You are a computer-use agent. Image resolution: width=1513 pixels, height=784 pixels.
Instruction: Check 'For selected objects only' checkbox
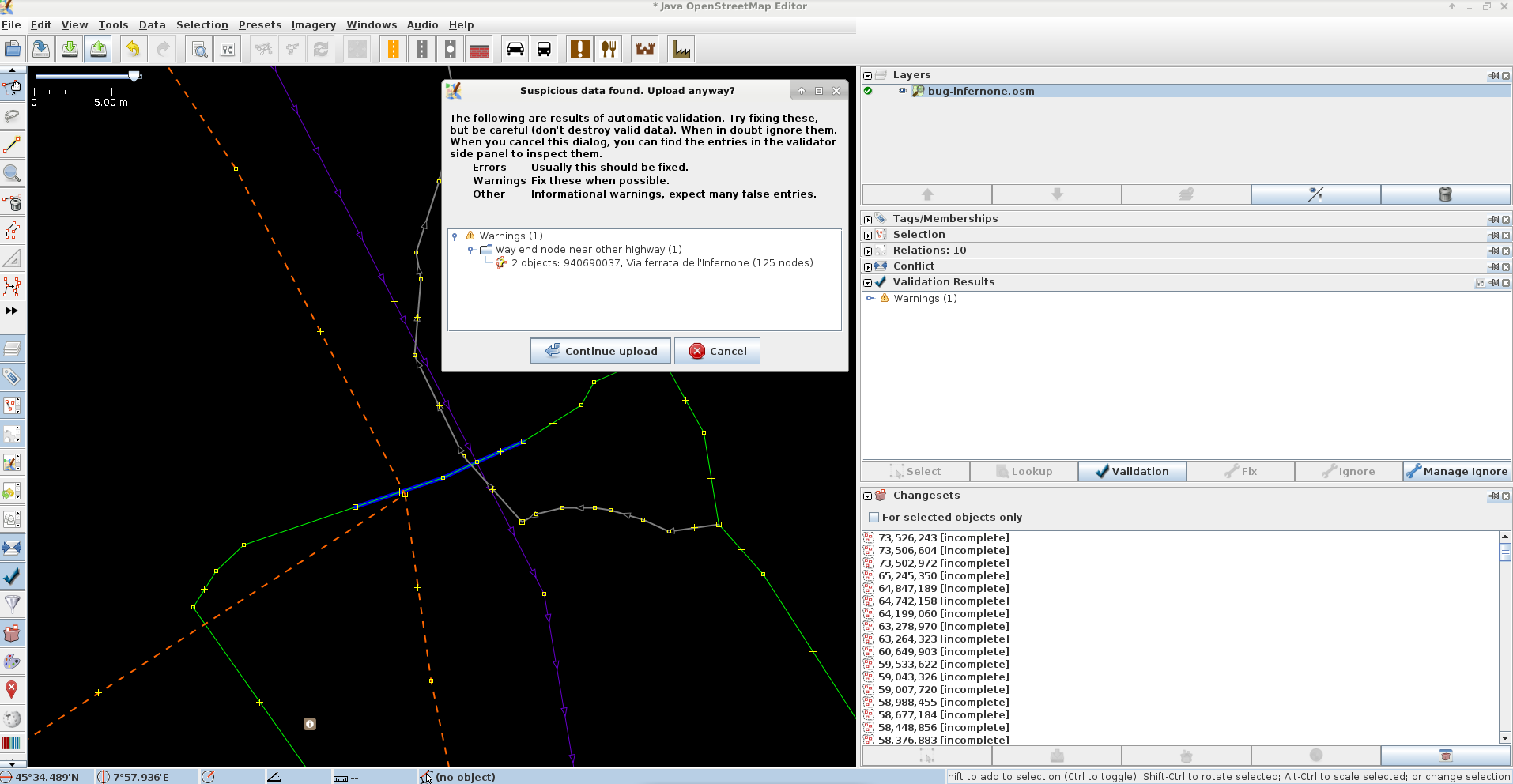(x=873, y=518)
